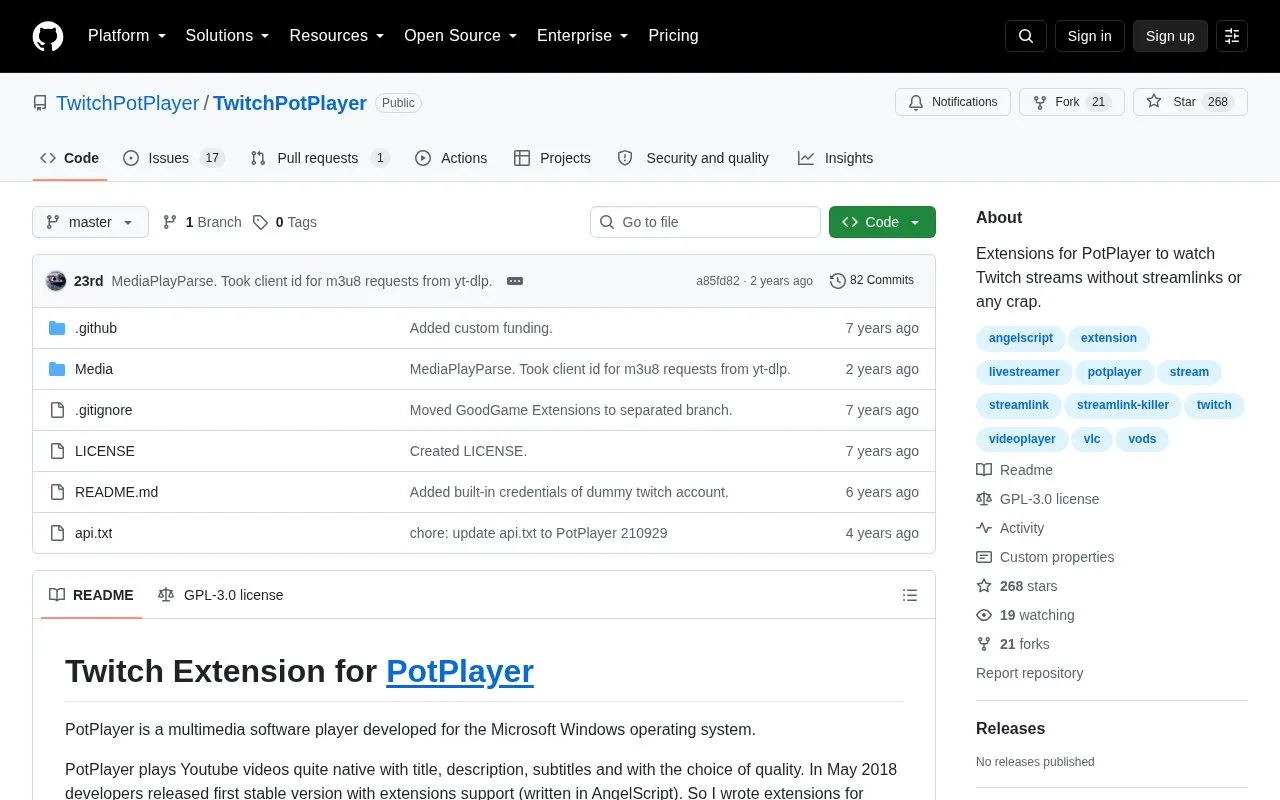
Task: View the 1 Branch link
Action: [202, 222]
